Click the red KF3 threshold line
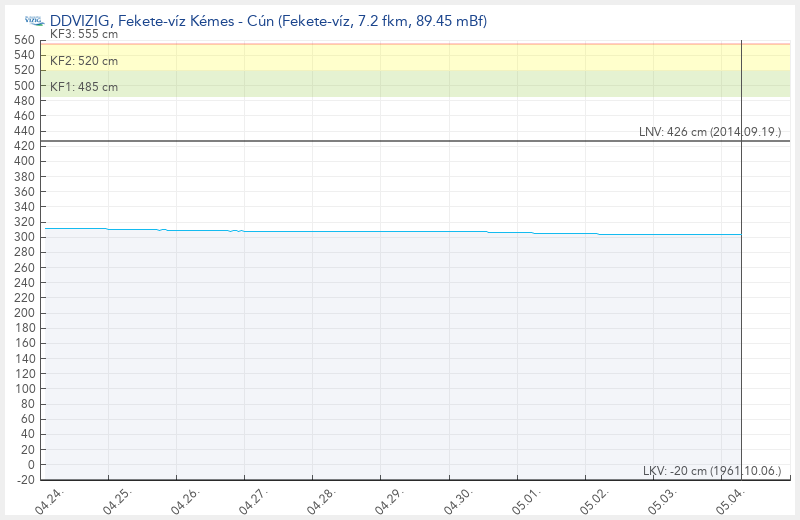This screenshot has height=520, width=800. (x=415, y=44)
